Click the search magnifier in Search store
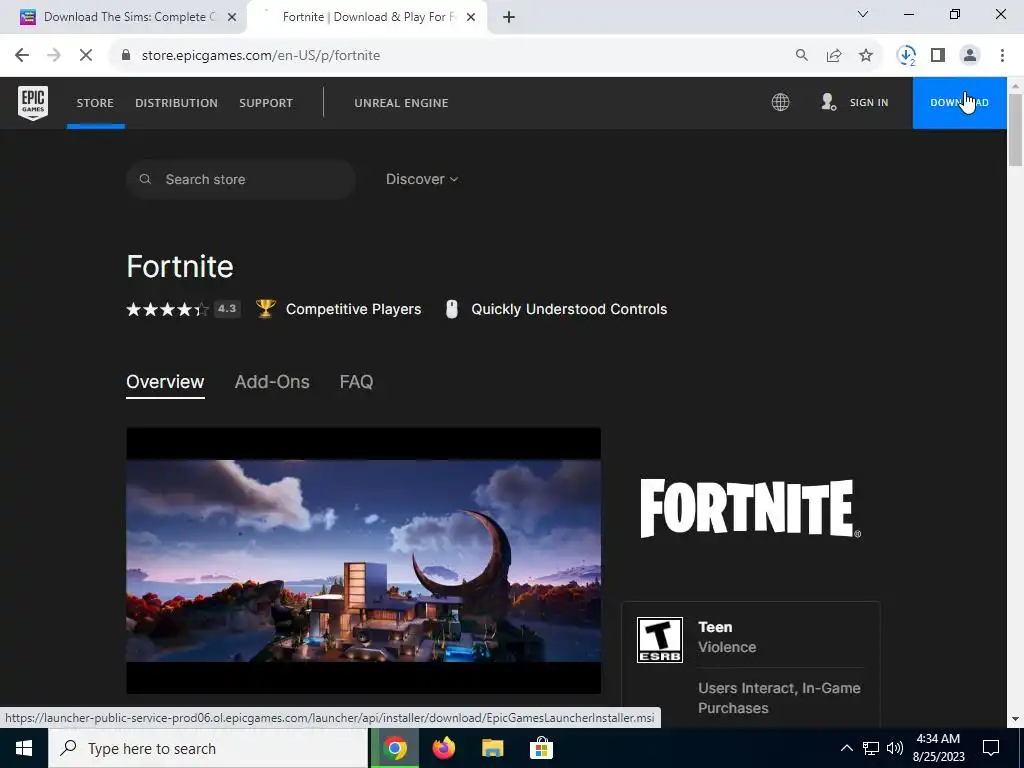 [146, 179]
